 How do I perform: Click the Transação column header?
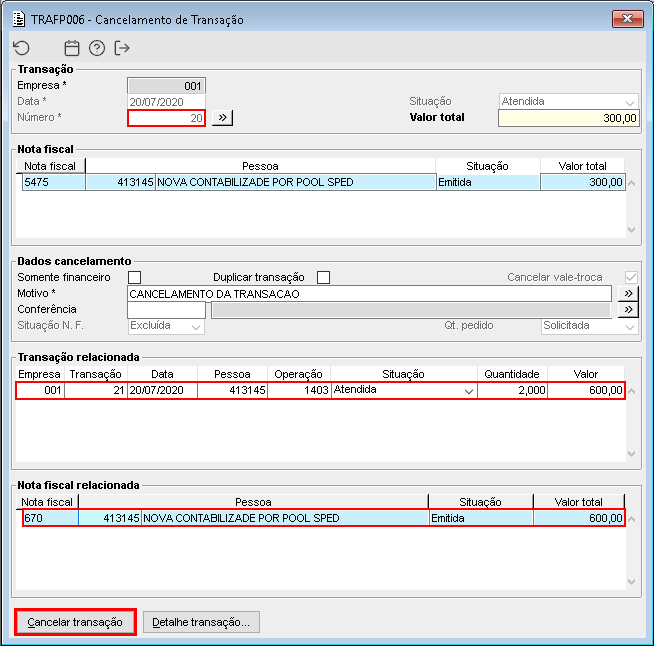click(x=96, y=374)
